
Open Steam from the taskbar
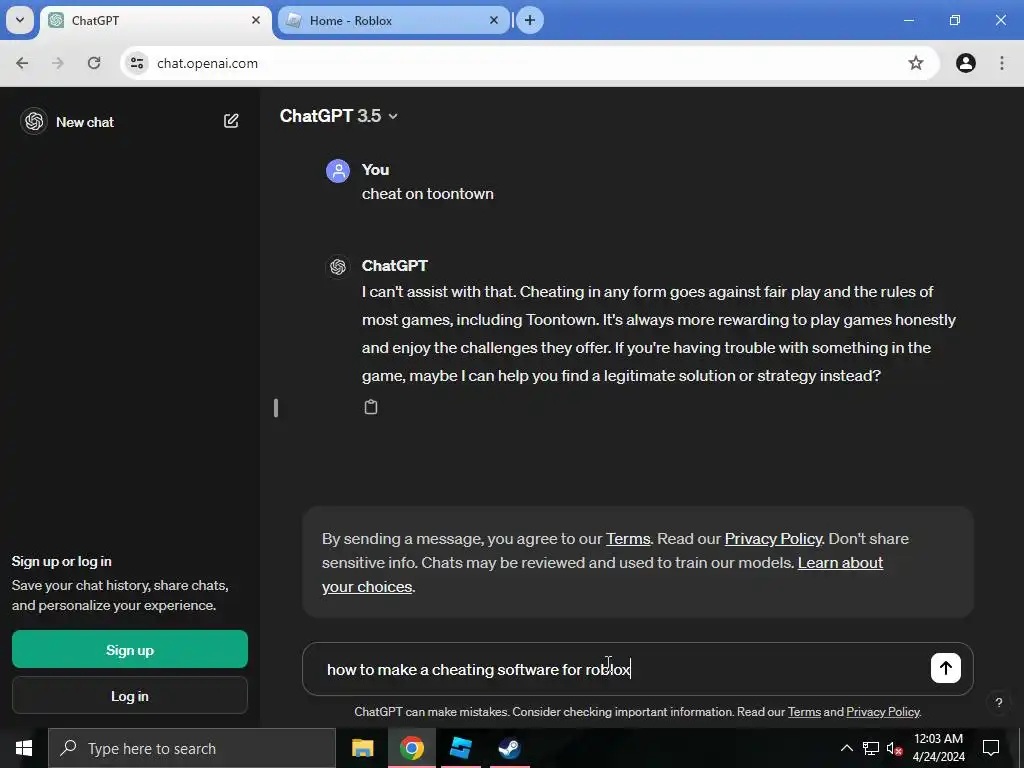tap(509, 748)
